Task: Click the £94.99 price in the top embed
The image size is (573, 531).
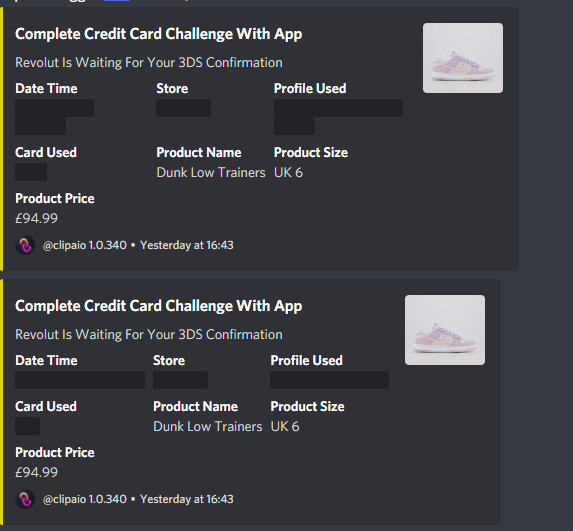Action: 37,218
